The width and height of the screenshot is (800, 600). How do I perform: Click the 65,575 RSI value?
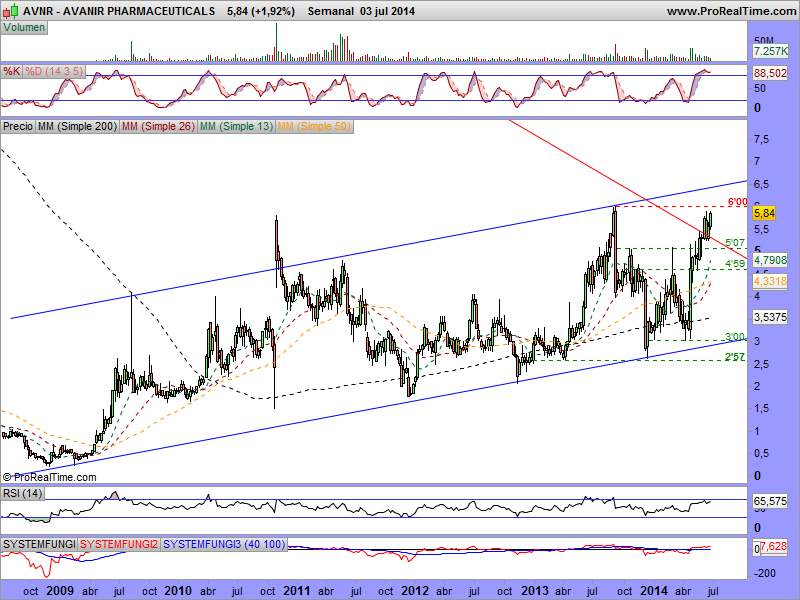pyautogui.click(x=770, y=502)
